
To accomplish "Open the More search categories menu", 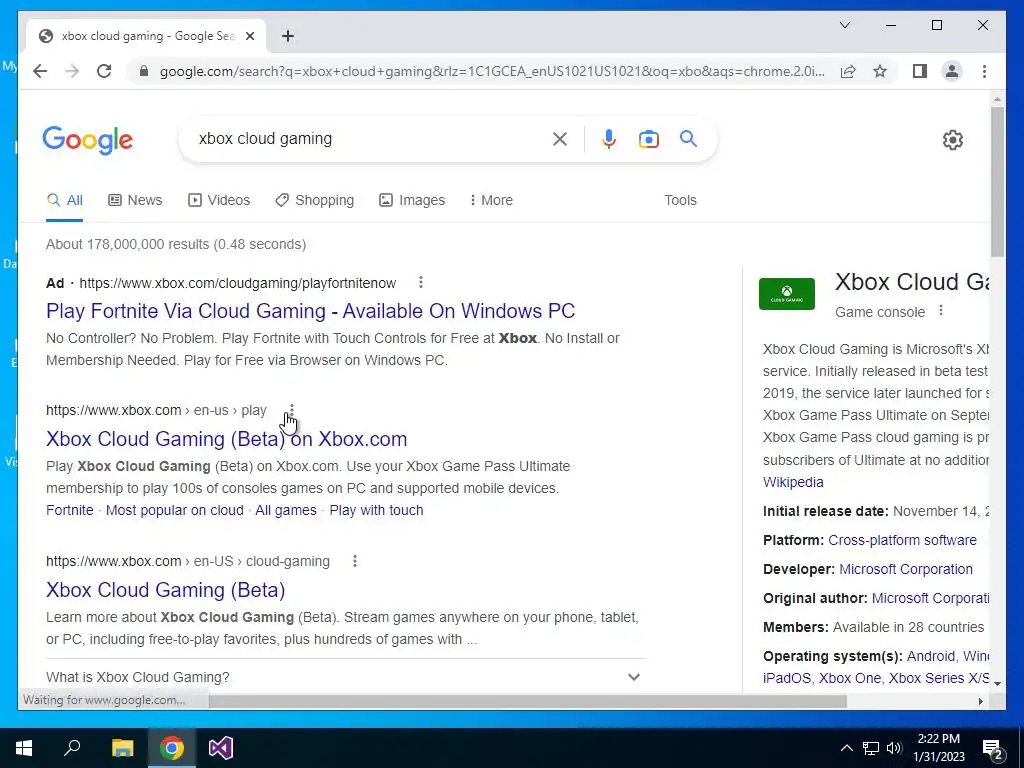I will (x=491, y=200).
